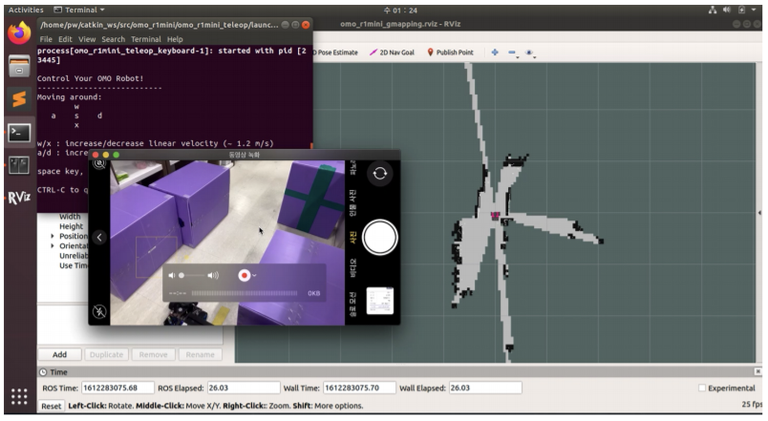The height and width of the screenshot is (421, 768).
Task: Select the portrait photo mode label
Action: coord(353,203)
